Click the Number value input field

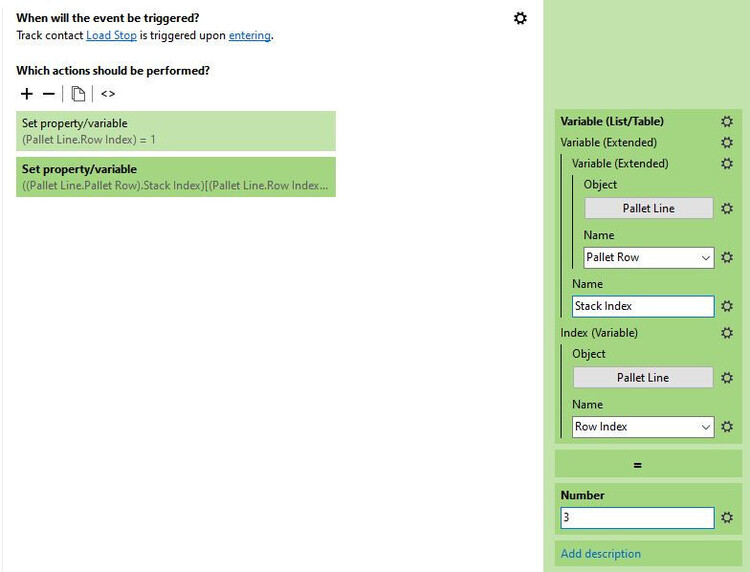637,518
